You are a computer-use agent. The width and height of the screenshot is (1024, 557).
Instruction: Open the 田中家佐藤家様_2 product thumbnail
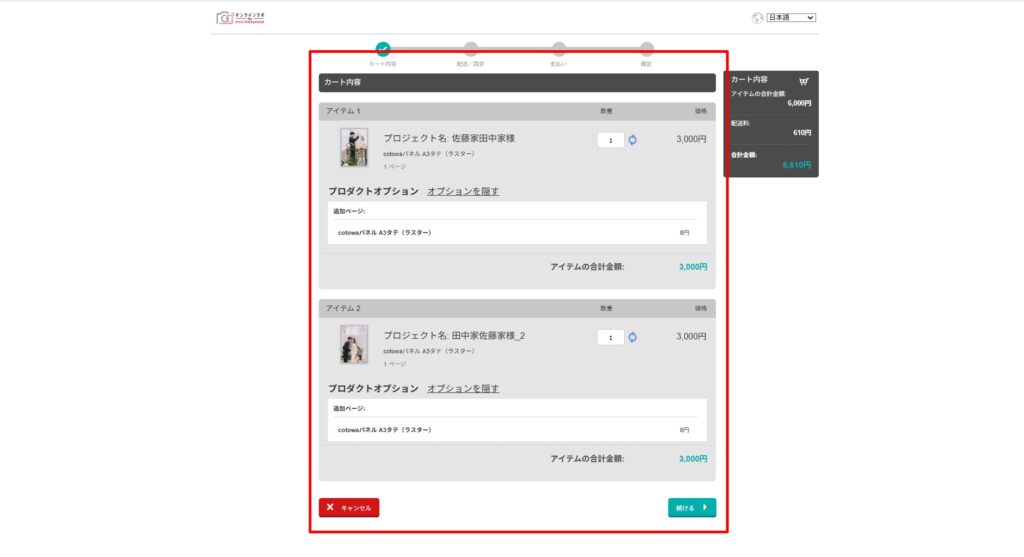click(x=354, y=344)
